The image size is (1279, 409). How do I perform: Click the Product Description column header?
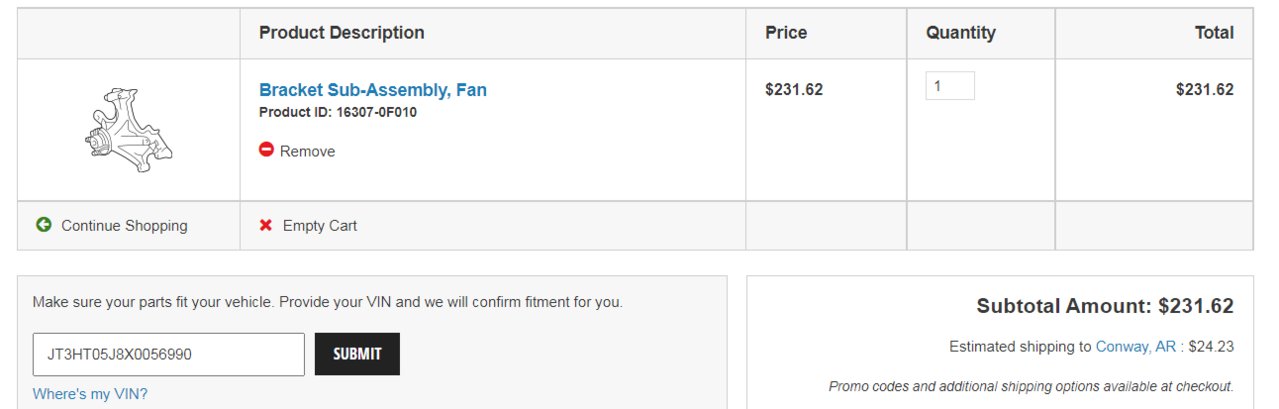click(342, 33)
